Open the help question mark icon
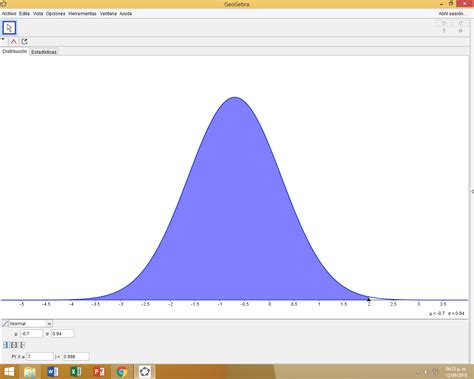 coord(444,31)
